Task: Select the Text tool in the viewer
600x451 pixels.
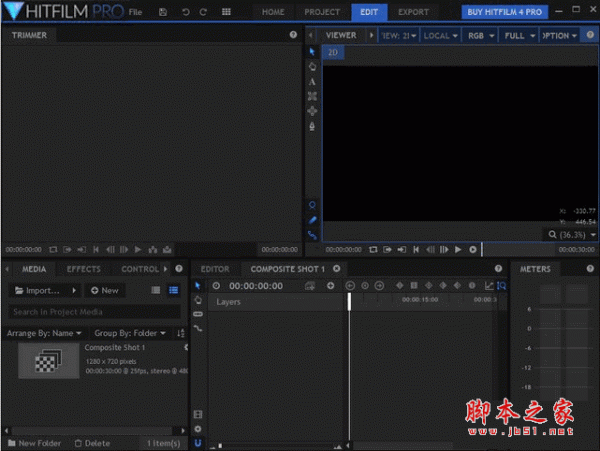Action: point(312,81)
